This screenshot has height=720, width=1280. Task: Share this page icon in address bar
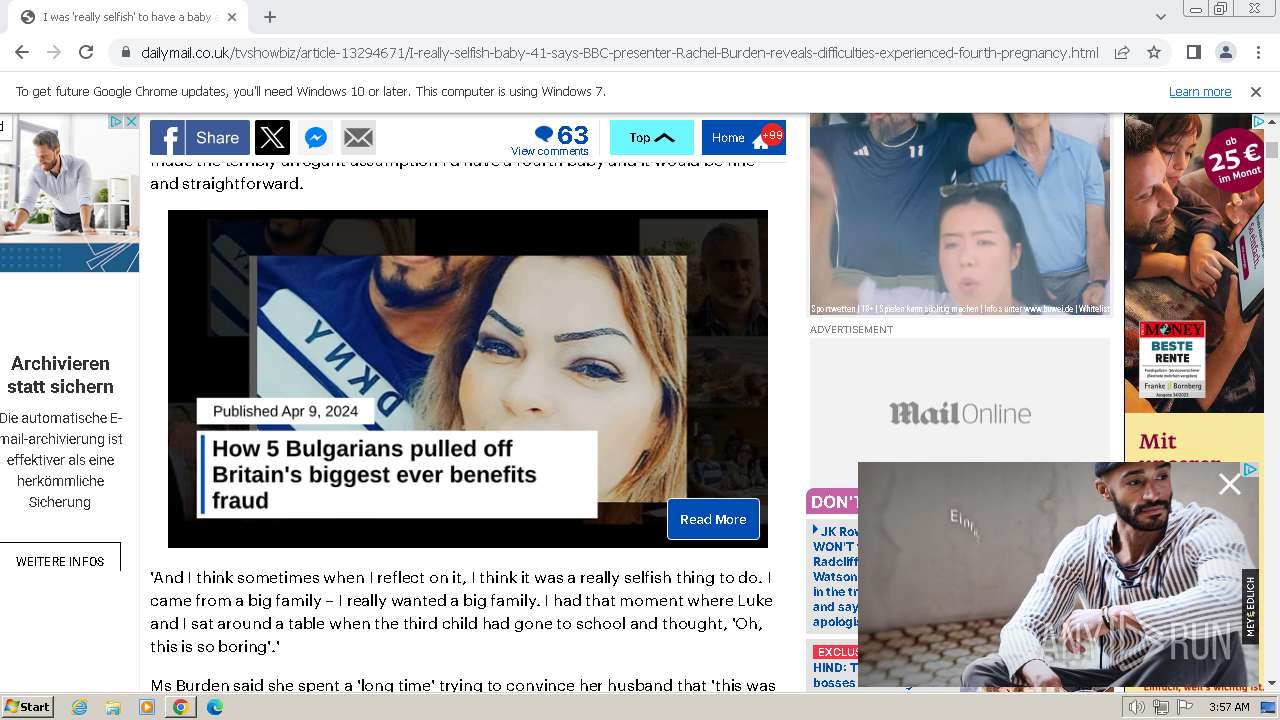point(1122,53)
